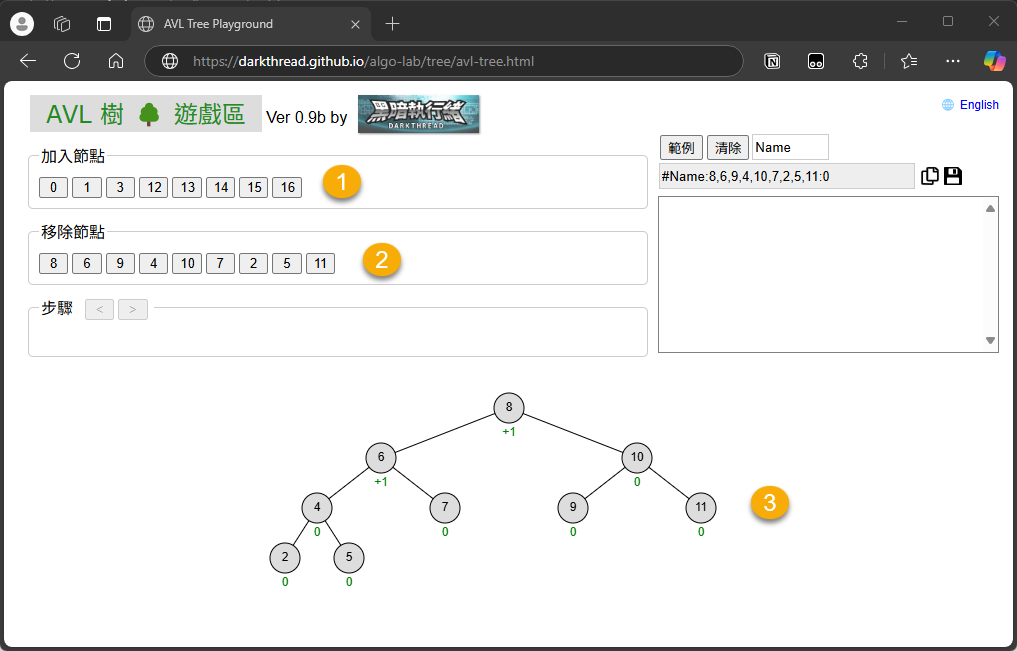Open browser extensions puzzle icon
1017x651 pixels.
click(x=860, y=61)
